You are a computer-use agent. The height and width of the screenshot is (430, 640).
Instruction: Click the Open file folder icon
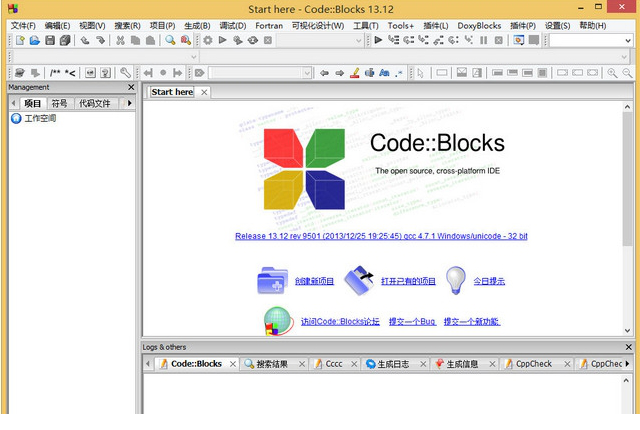coord(35,40)
